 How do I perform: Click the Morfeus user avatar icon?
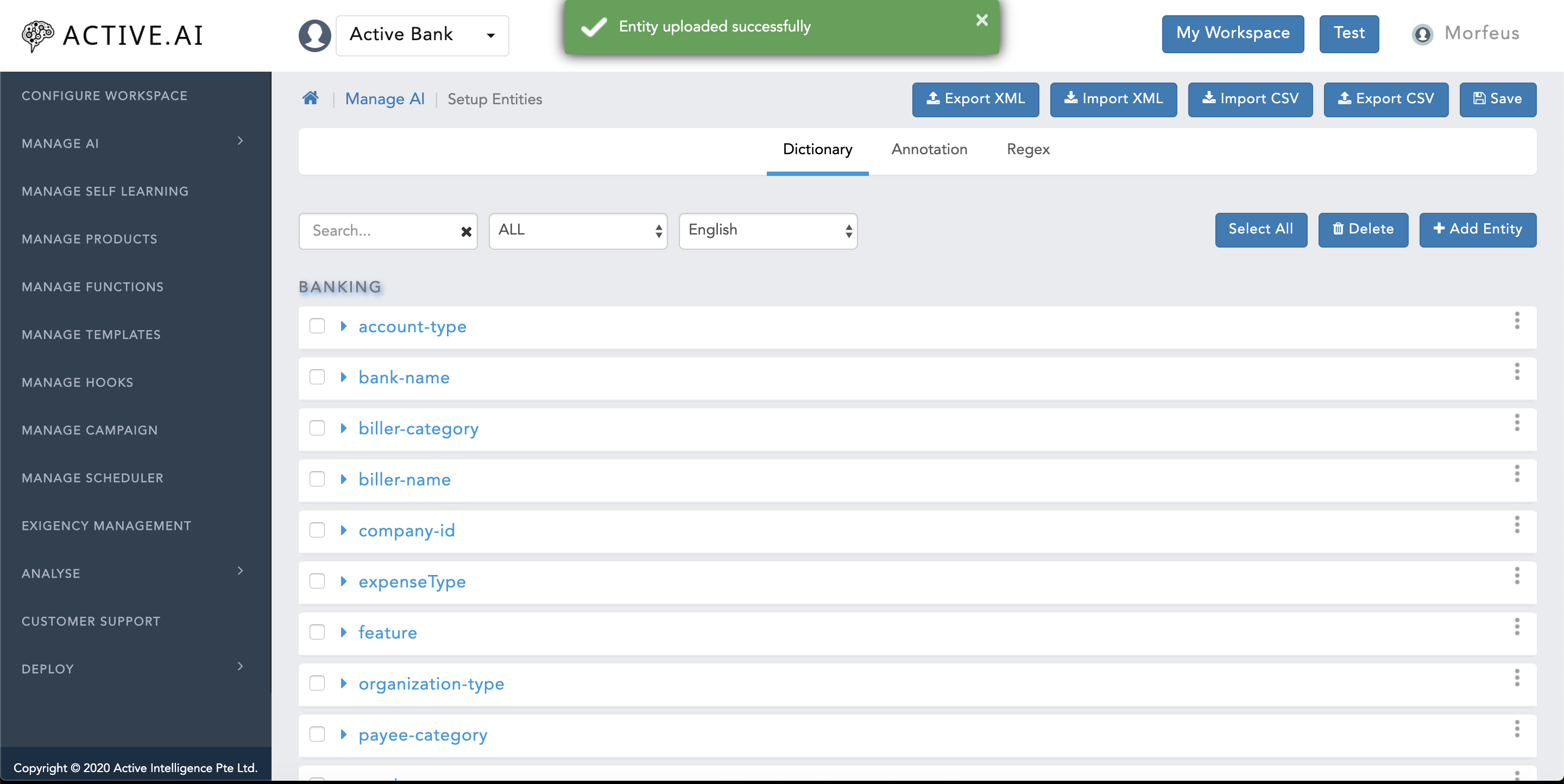tap(1422, 34)
